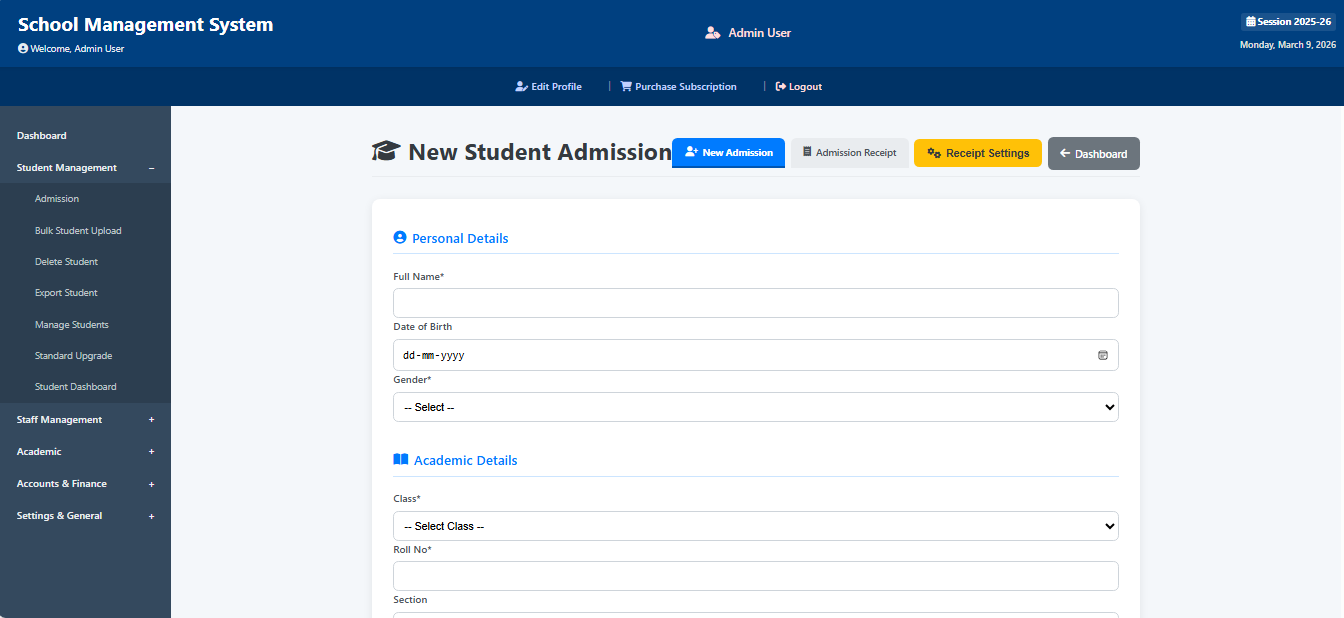Click the person icon next to Edit Profile
This screenshot has width=1344, height=618.
pyautogui.click(x=519, y=86)
